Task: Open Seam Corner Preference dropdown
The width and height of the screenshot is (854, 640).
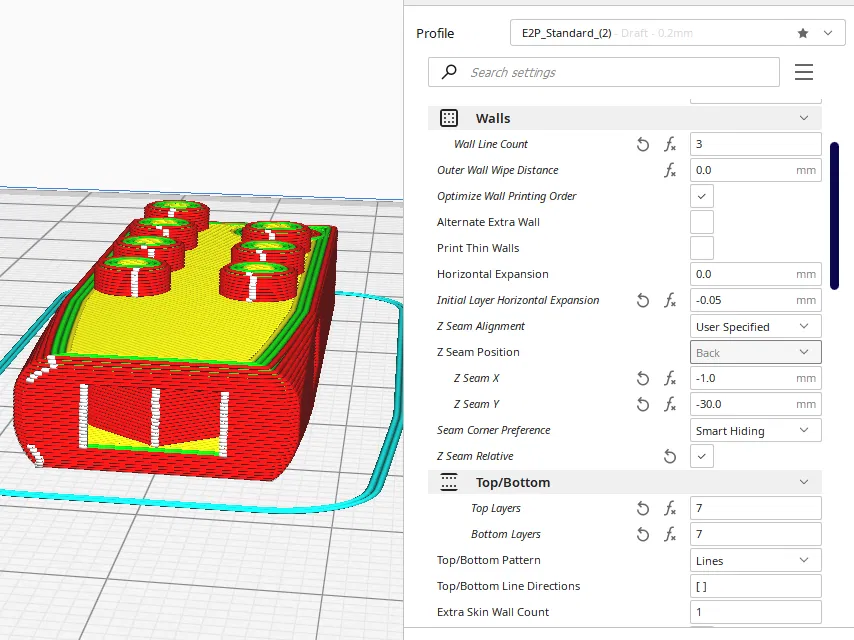Action: pyautogui.click(x=755, y=430)
